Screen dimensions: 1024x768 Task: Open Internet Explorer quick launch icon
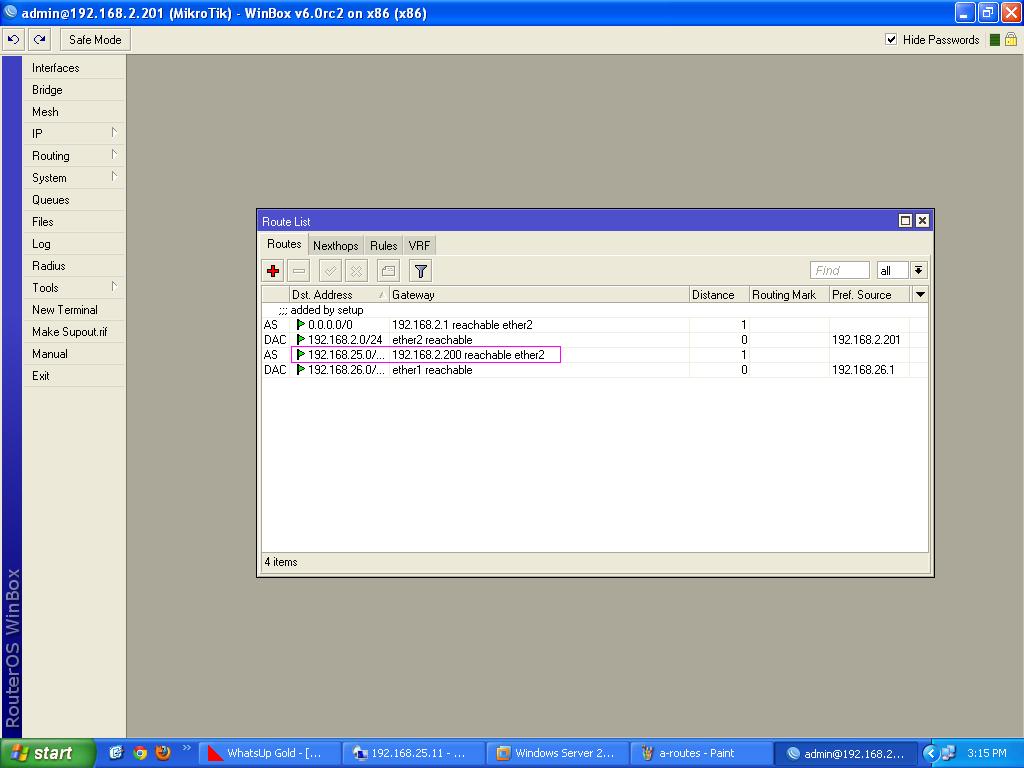coord(116,753)
